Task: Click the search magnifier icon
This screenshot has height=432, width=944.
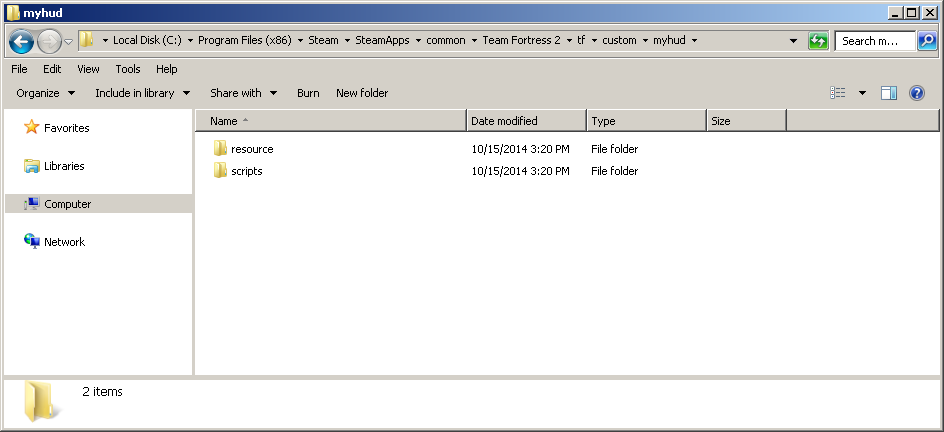Action: click(x=926, y=41)
